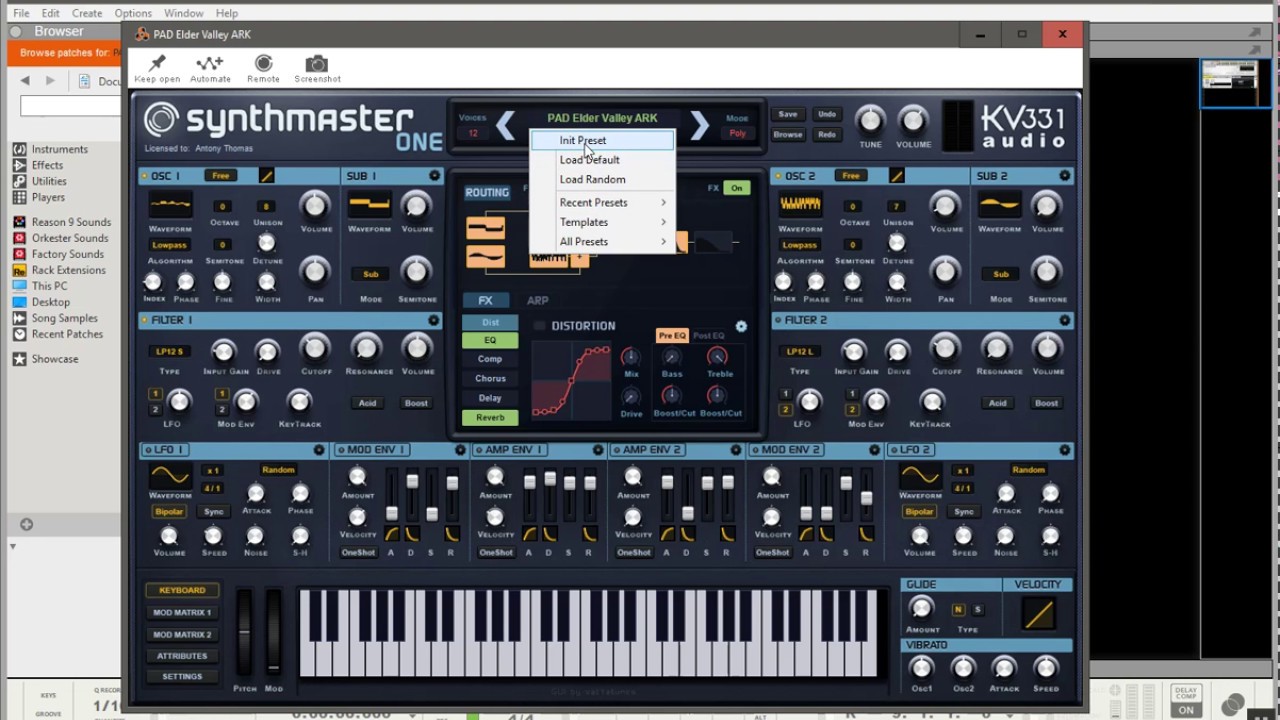This screenshot has height=720, width=1280.
Task: Open MOD MATRIX 1 page
Action: pos(182,613)
